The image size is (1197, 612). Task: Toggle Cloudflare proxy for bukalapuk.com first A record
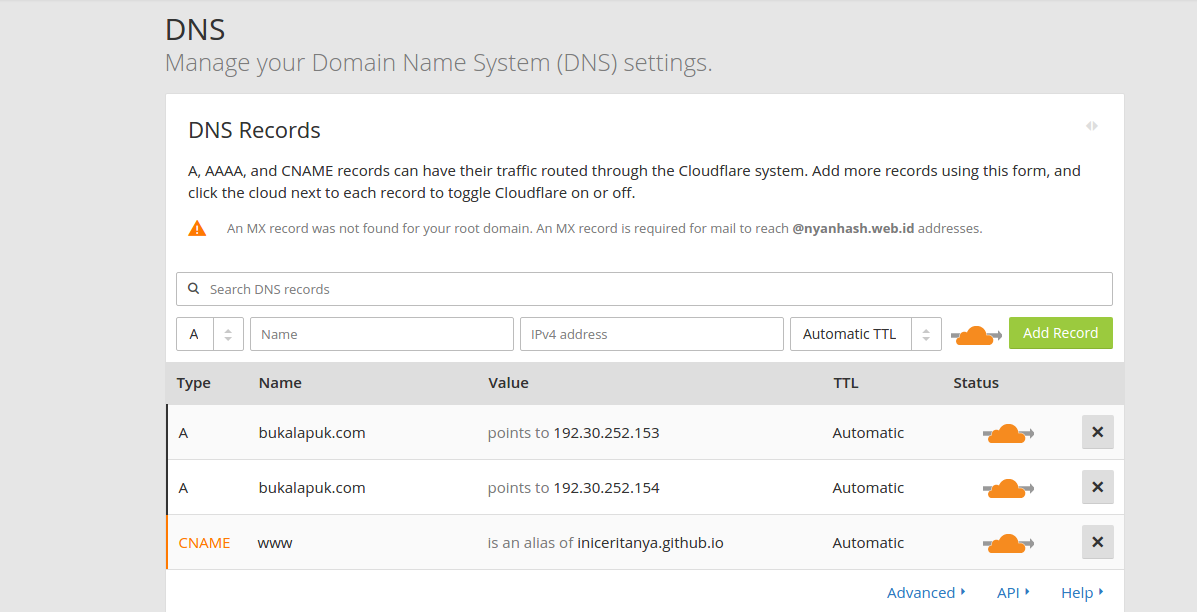[x=1008, y=432]
